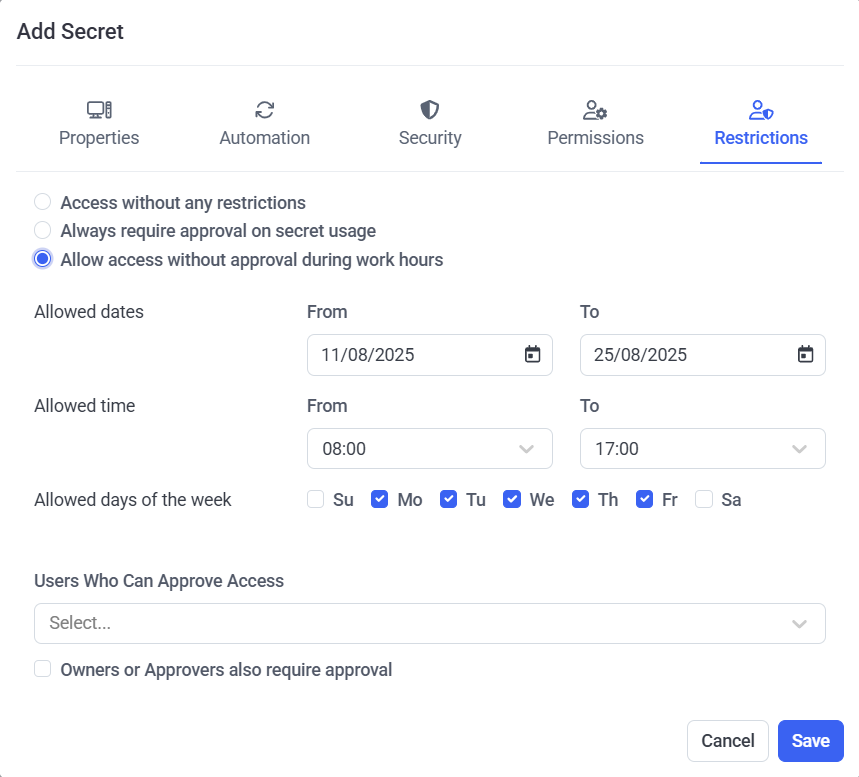
Task: Click the Security shield icon
Action: click(x=430, y=110)
